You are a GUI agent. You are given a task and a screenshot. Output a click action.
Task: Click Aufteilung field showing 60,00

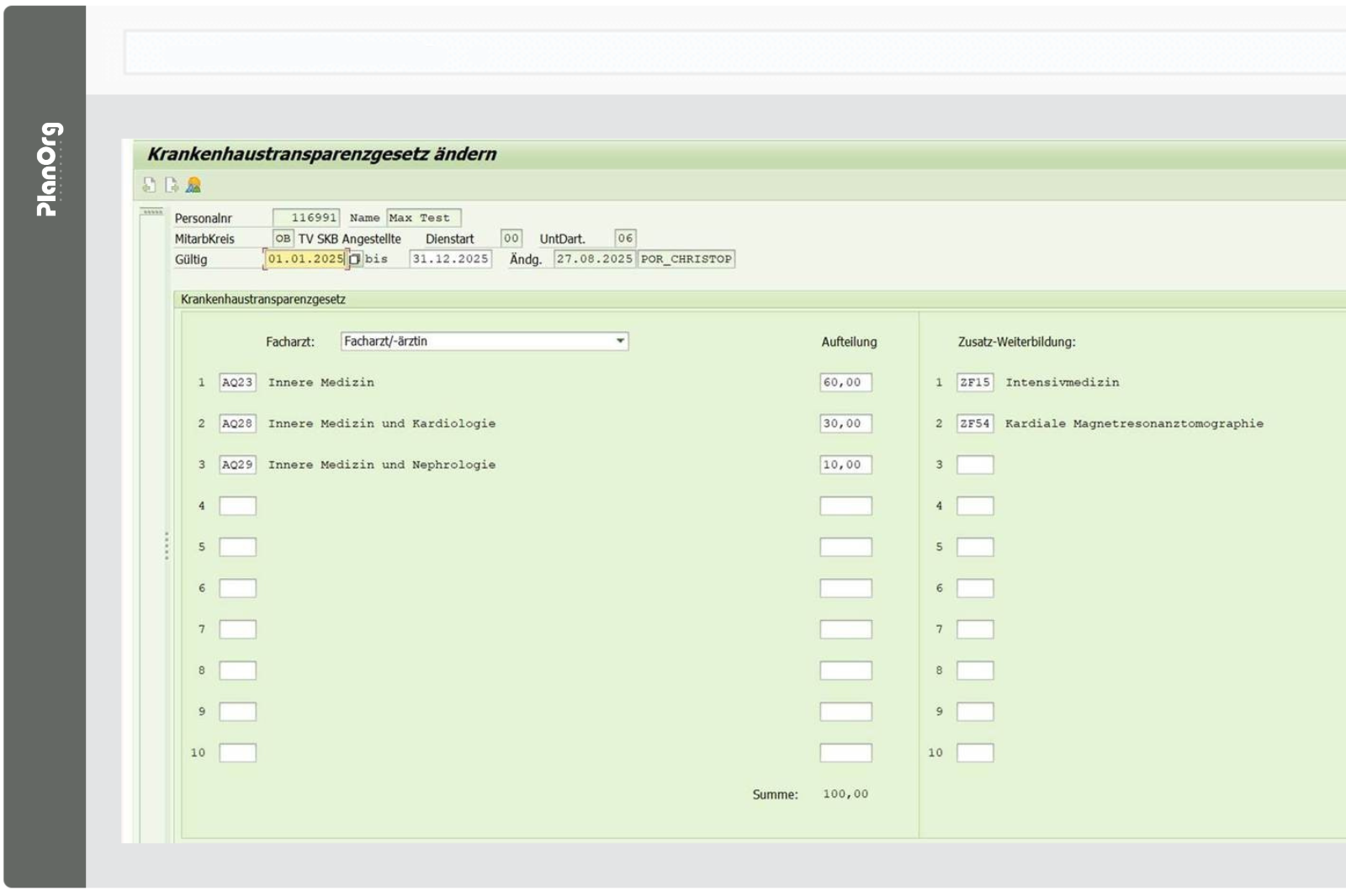pyautogui.click(x=845, y=383)
